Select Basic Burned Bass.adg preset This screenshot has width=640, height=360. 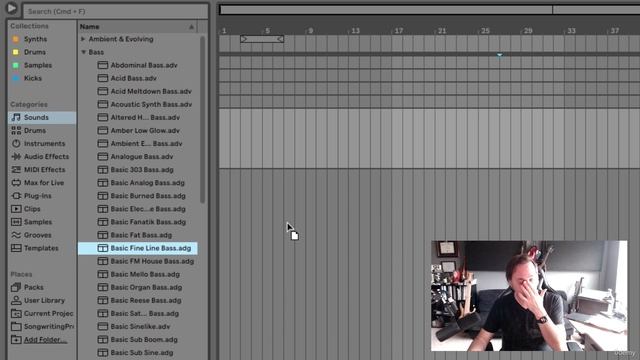point(148,196)
